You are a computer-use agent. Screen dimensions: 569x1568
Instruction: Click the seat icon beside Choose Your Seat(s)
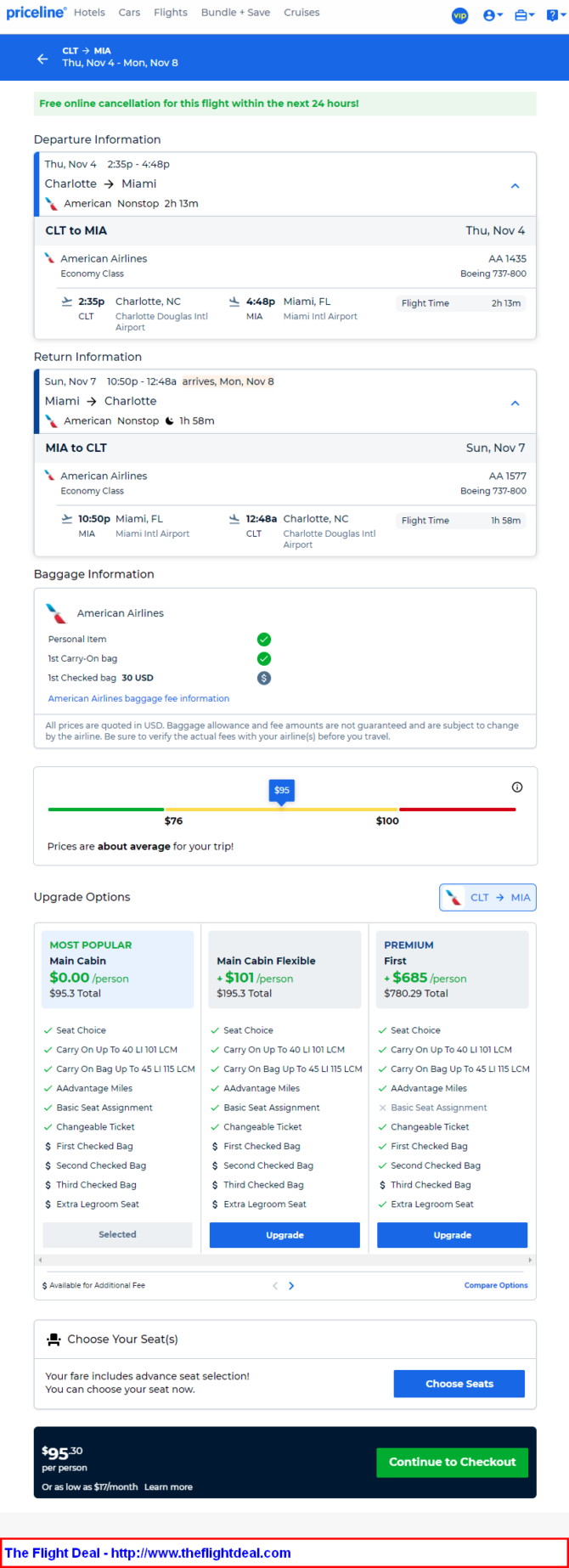click(x=54, y=1340)
